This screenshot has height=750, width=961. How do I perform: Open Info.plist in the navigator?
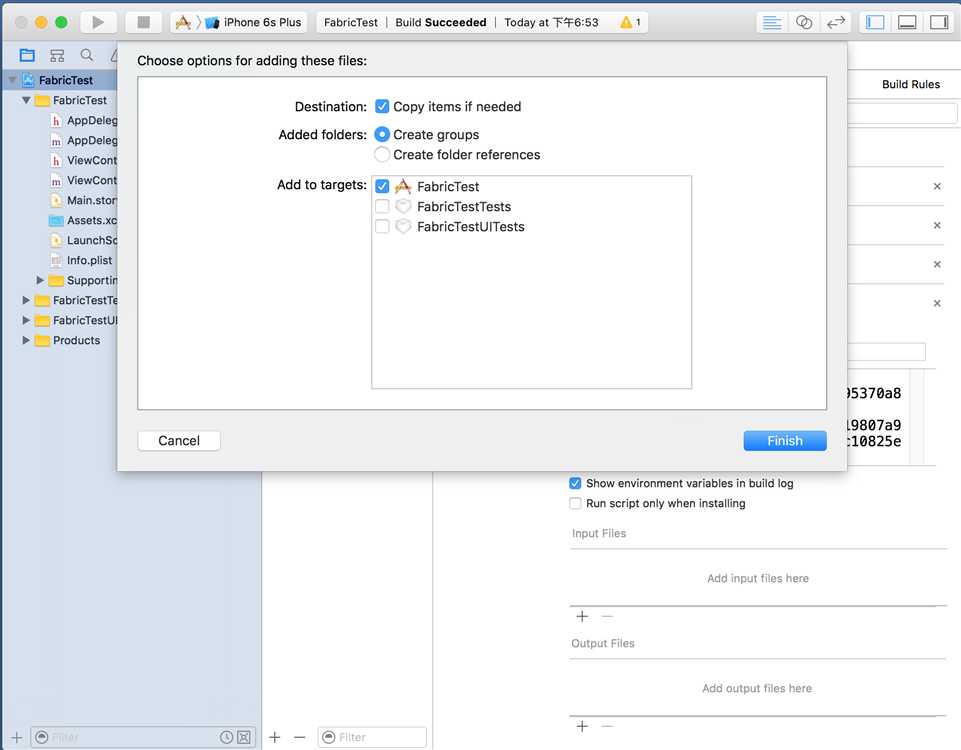(82, 260)
